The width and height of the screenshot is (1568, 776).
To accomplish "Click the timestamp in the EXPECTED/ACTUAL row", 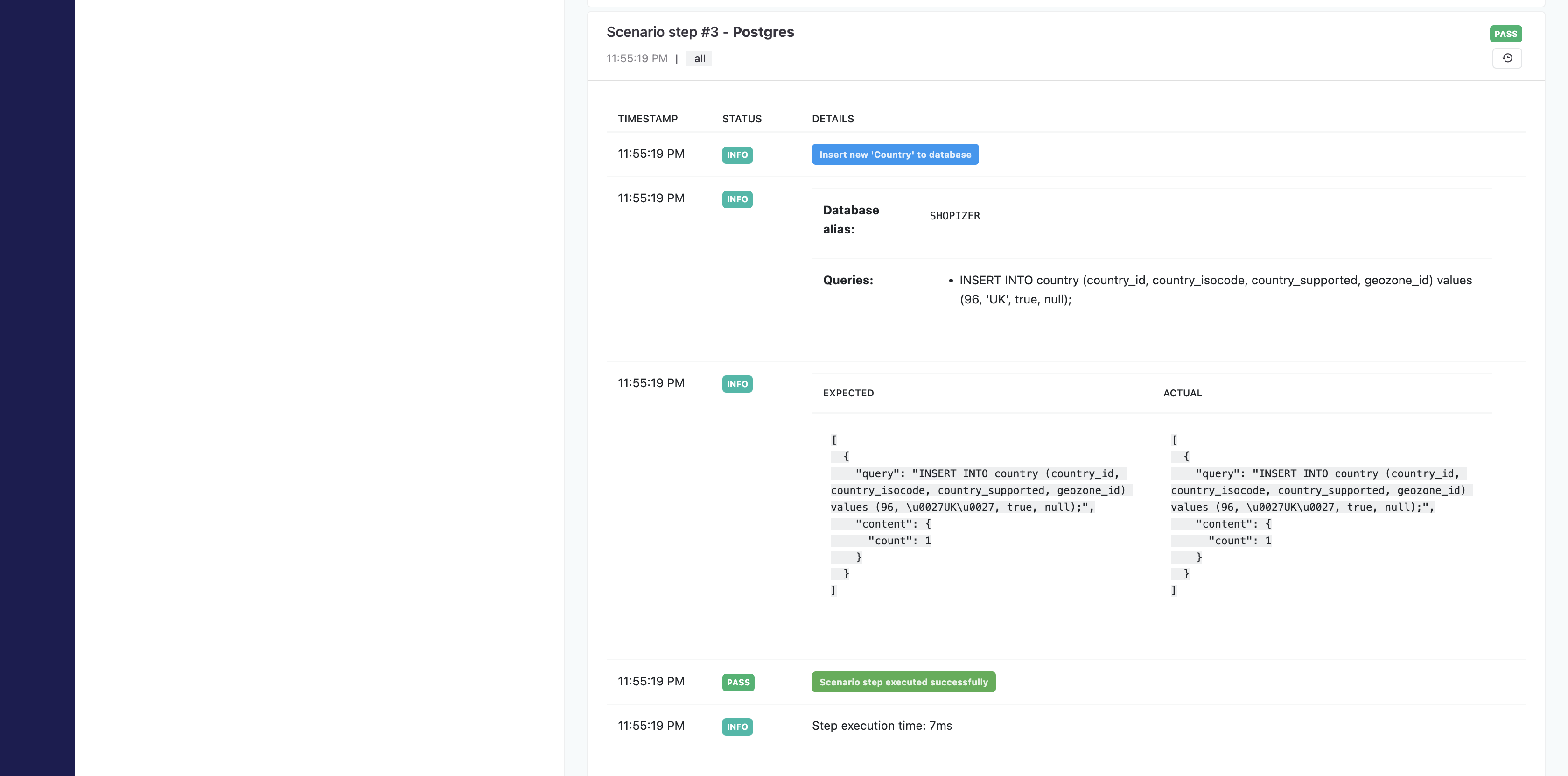I will click(651, 383).
